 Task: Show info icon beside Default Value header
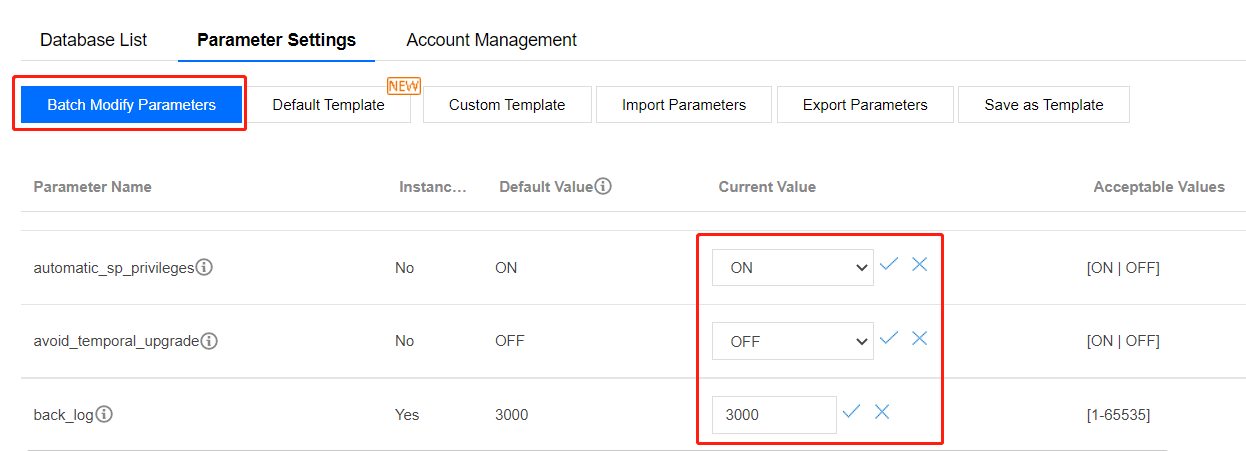click(x=603, y=186)
